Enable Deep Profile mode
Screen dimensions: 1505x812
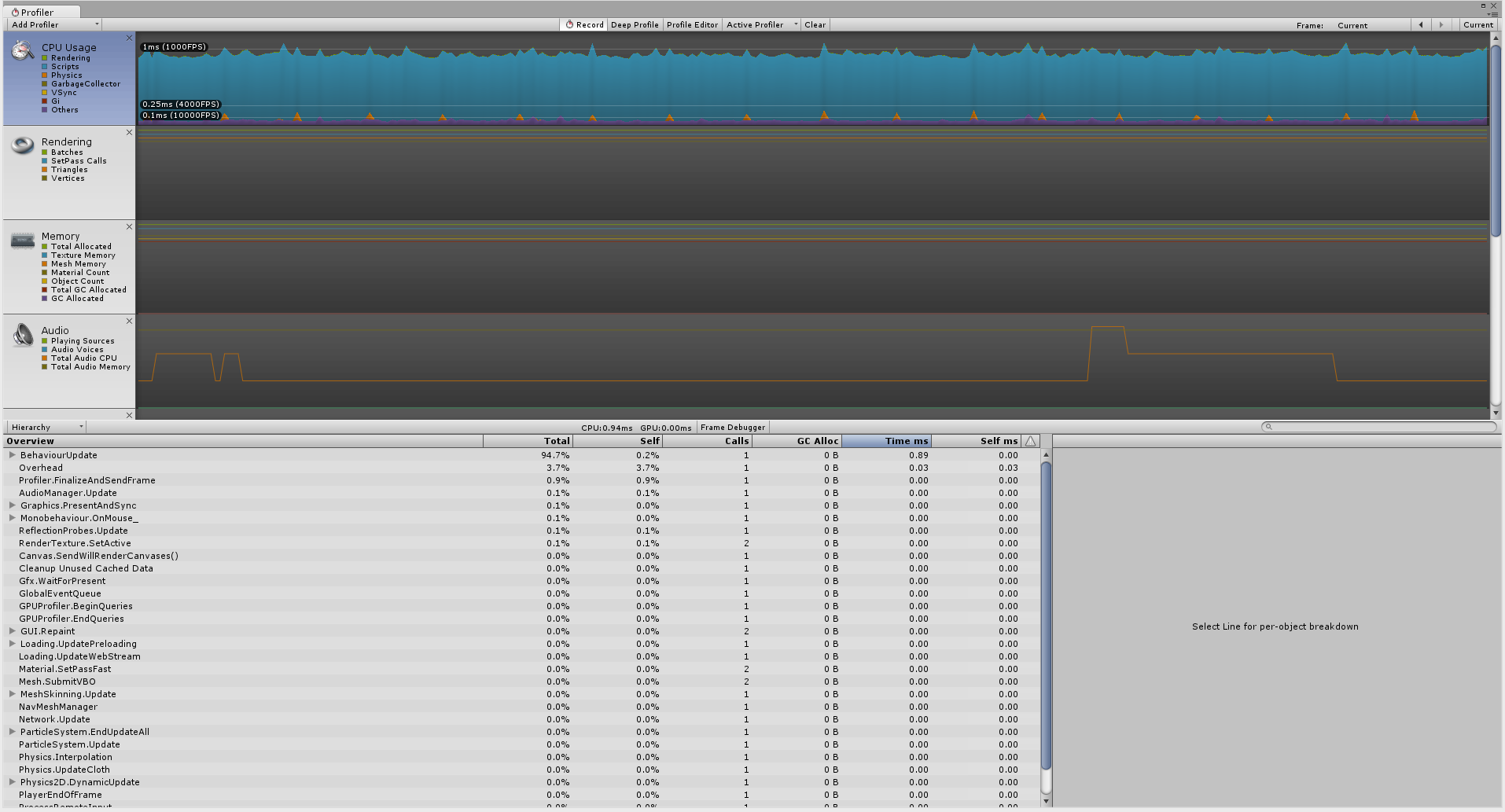[635, 24]
